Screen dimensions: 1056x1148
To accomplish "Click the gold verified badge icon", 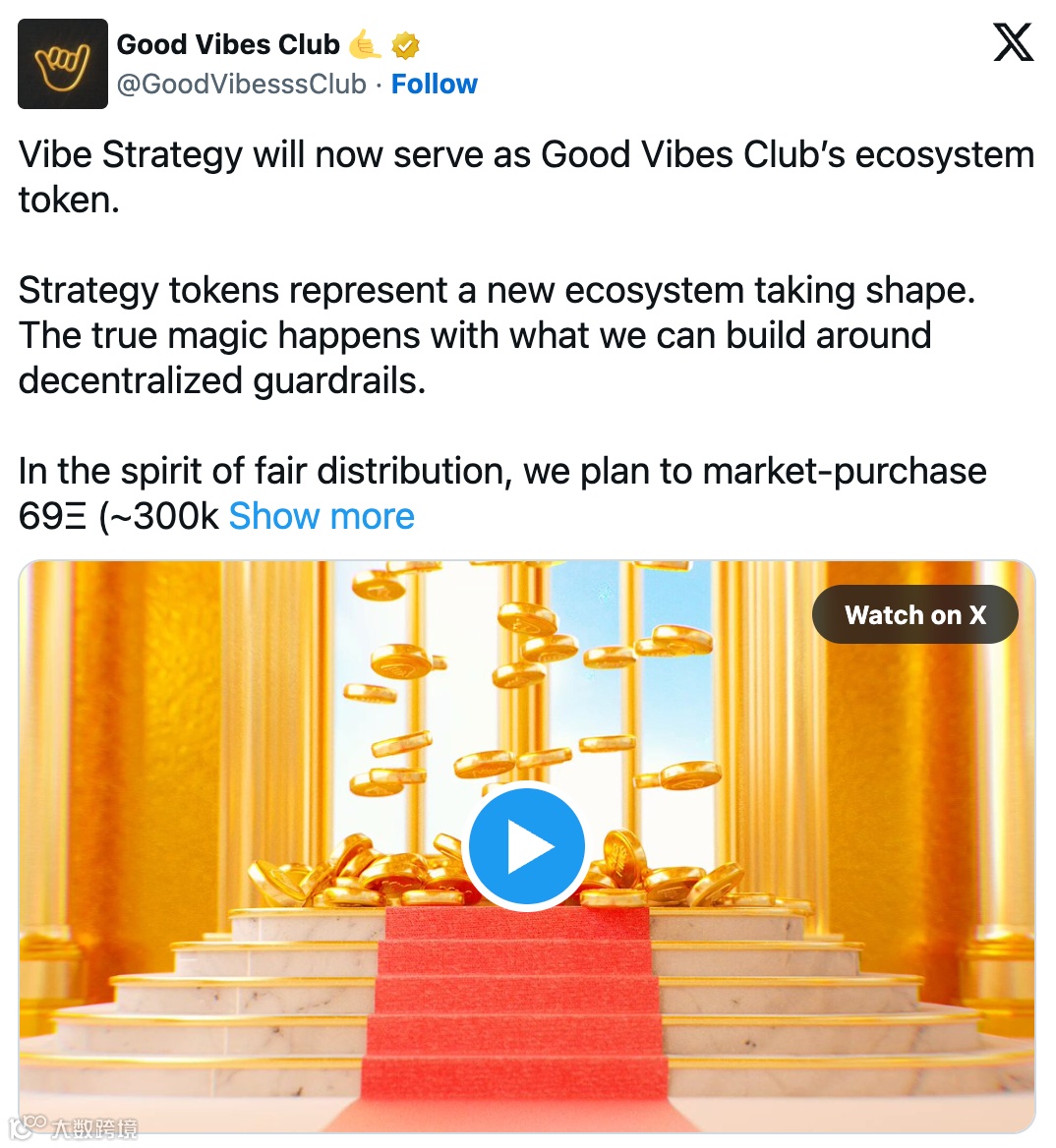I will point(405,45).
